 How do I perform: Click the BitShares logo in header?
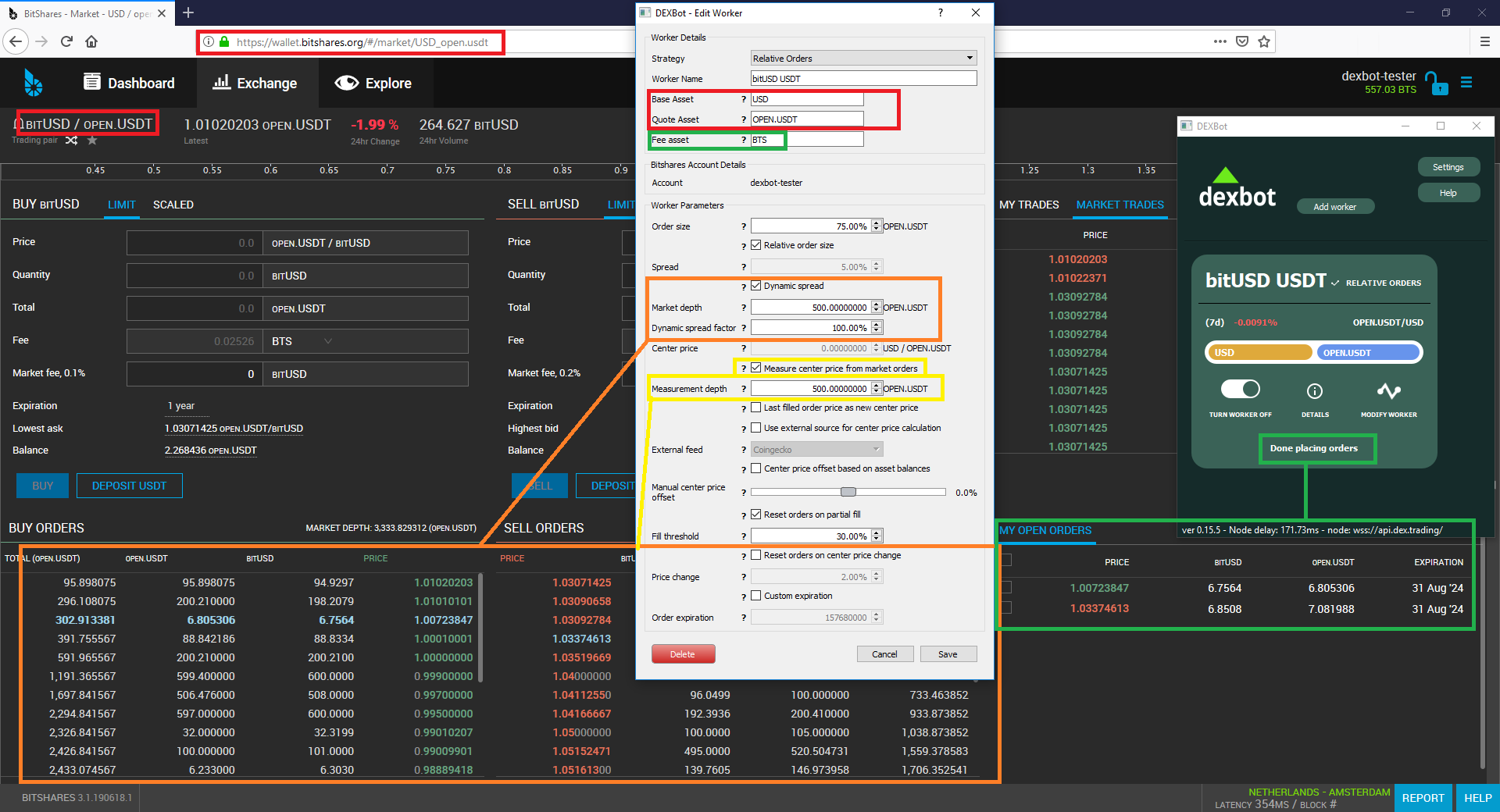pos(33,83)
